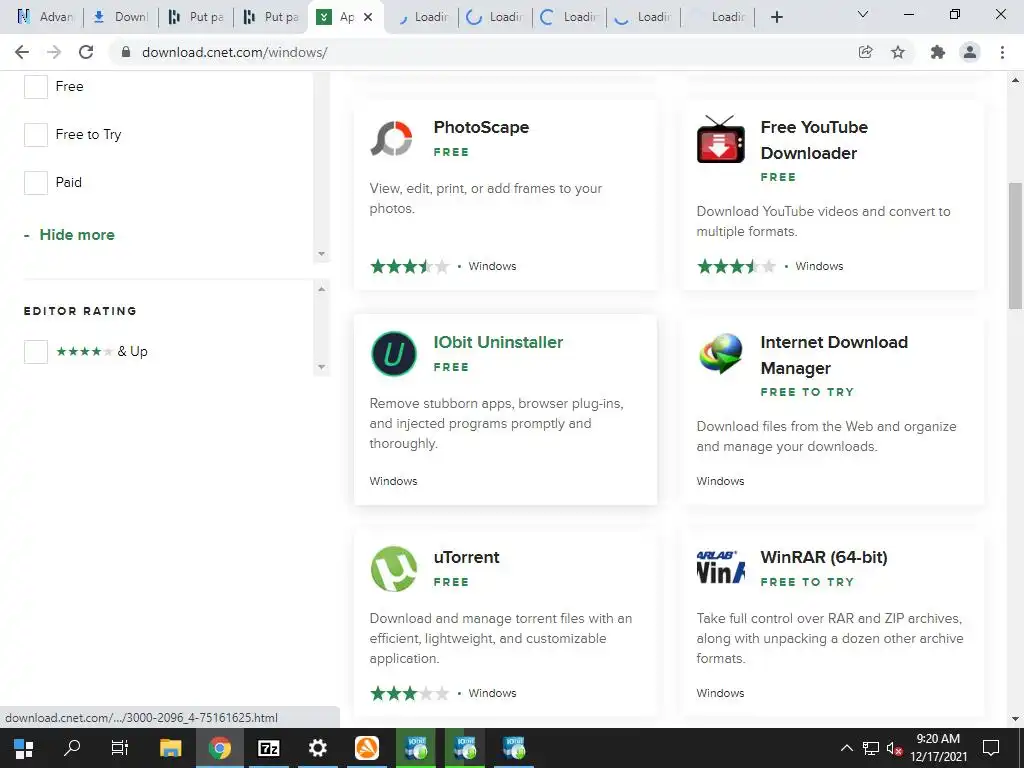Click the price filter list down arrow

click(x=321, y=253)
